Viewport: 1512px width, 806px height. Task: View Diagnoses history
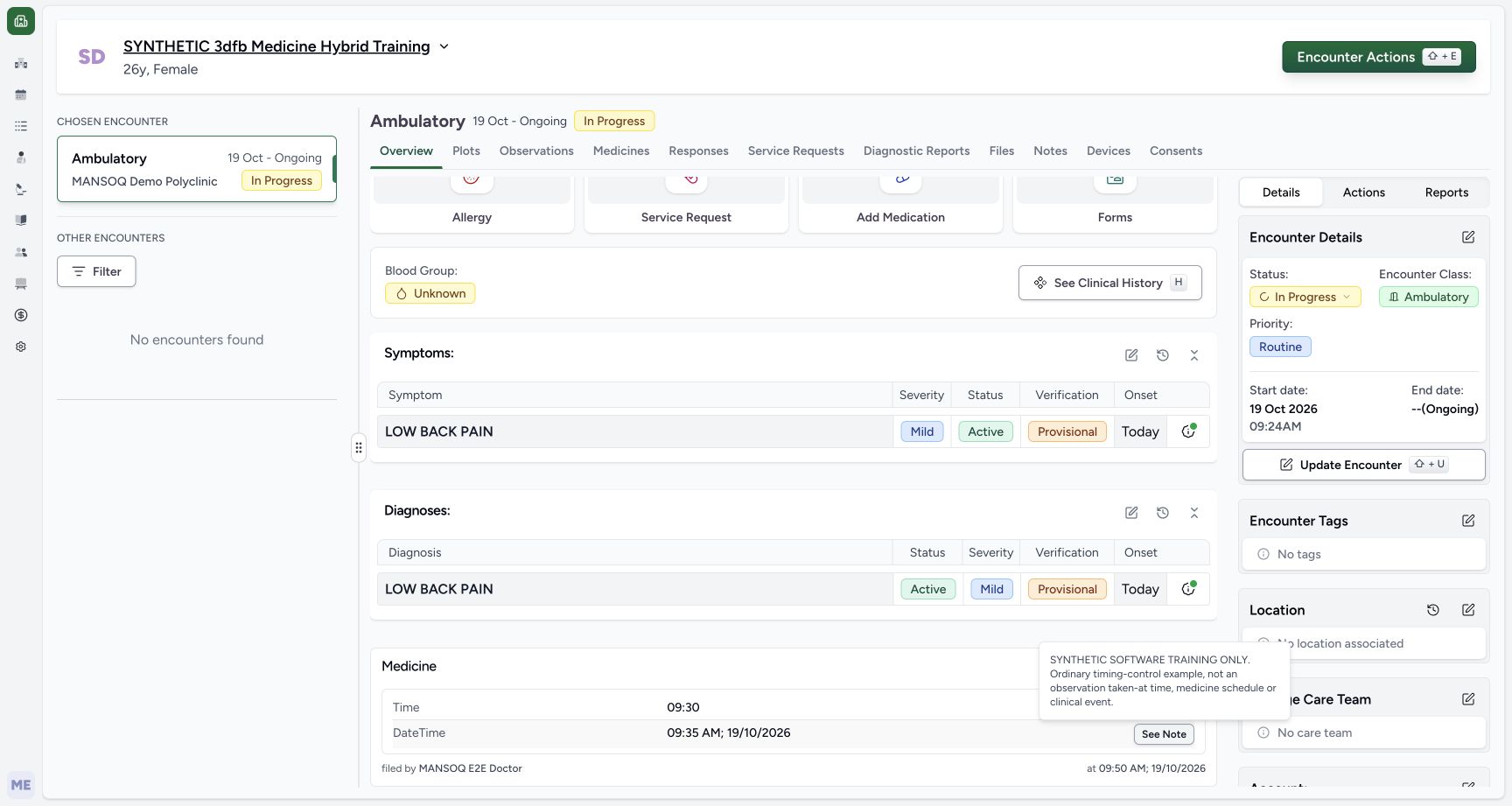coord(1163,513)
